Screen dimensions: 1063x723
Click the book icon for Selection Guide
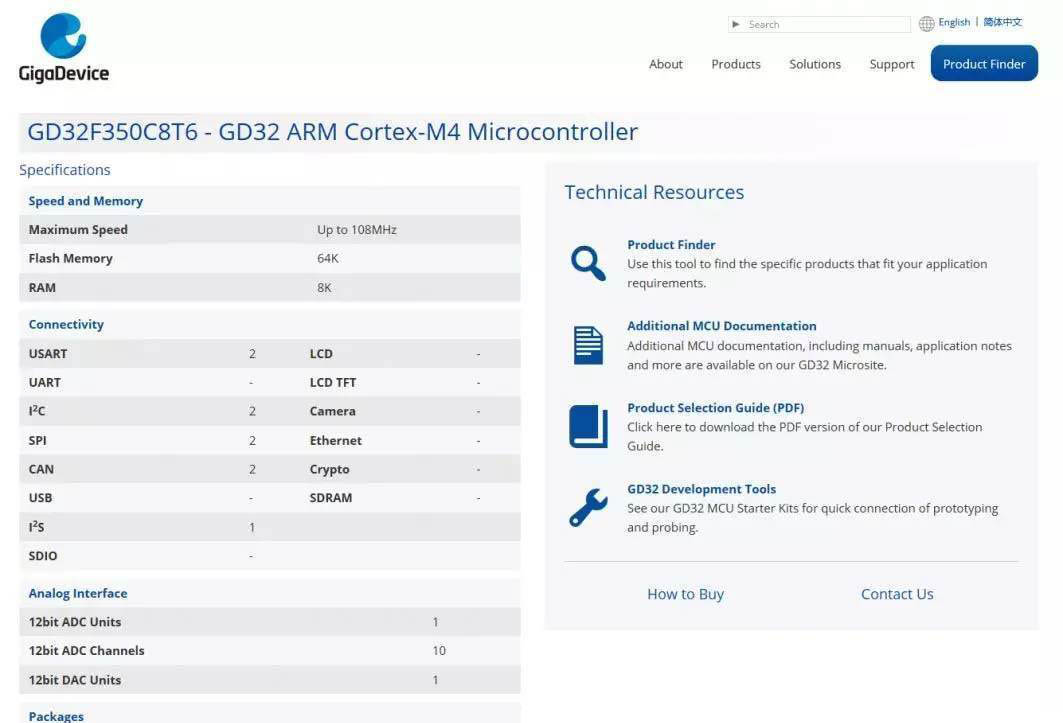pos(588,427)
